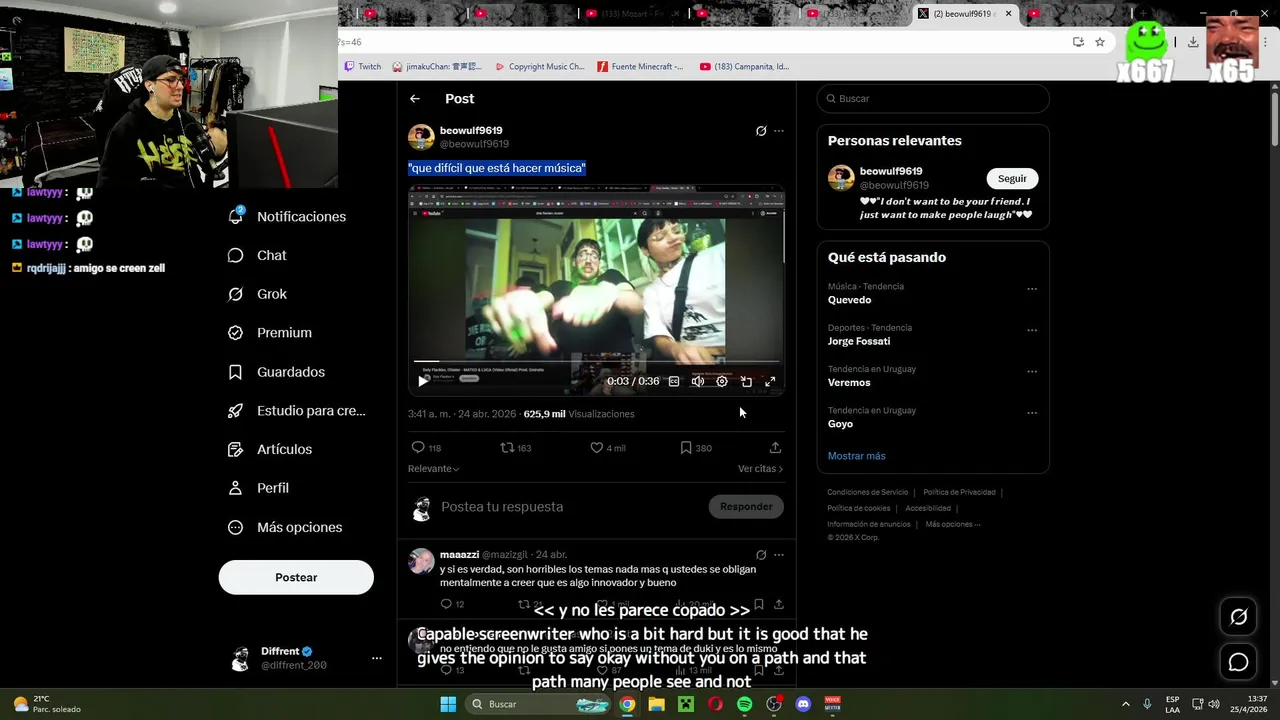Play the embedded video
1280x720 pixels.
coord(423,381)
